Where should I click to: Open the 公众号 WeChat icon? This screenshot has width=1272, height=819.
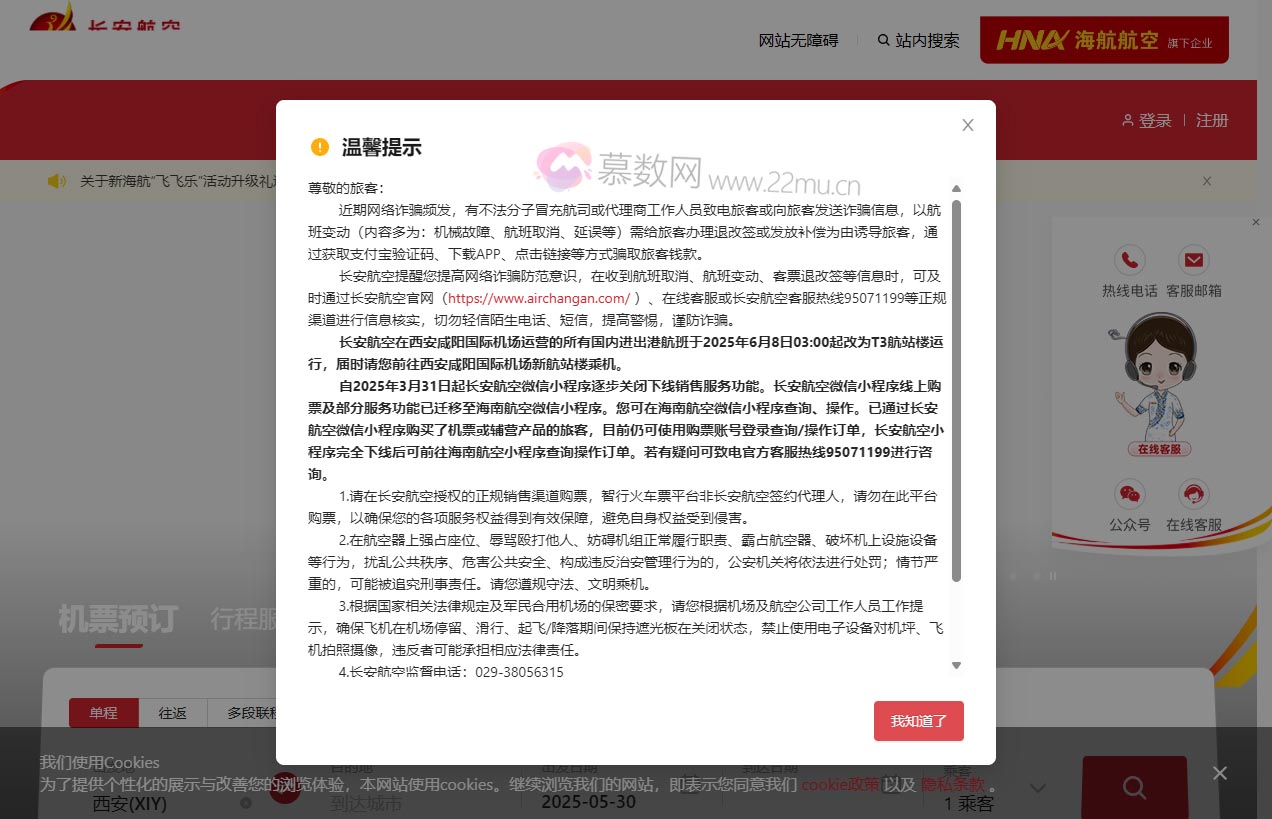(1129, 494)
